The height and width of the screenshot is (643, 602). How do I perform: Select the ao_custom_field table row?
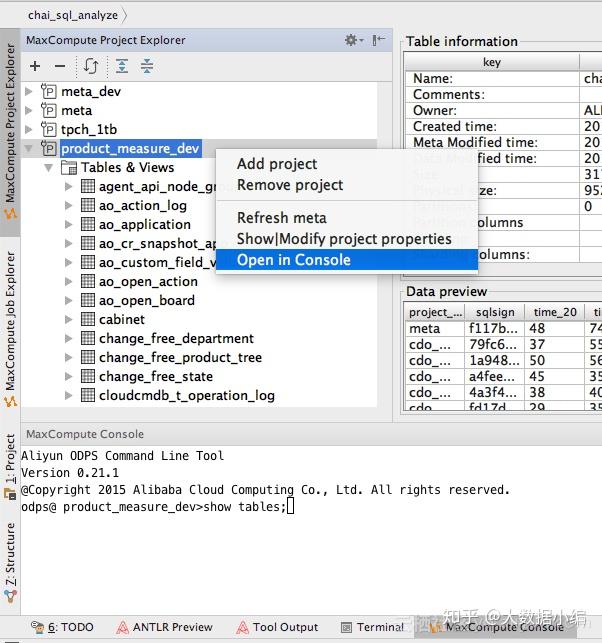point(157,262)
